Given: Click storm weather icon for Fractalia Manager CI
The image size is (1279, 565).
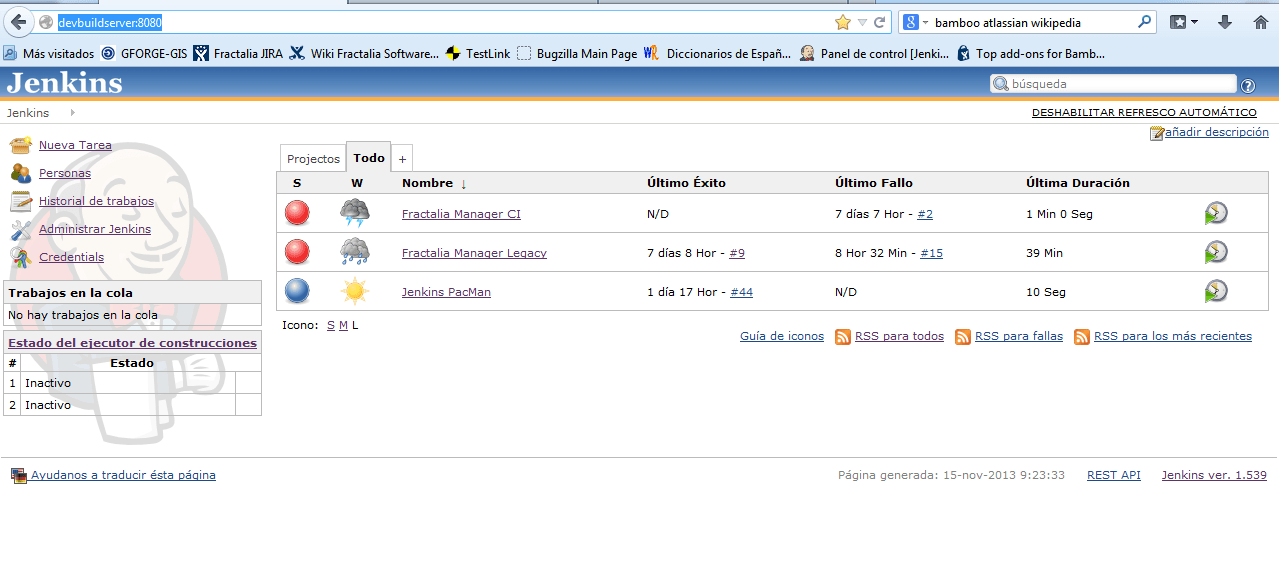Looking at the screenshot, I should tap(355, 213).
